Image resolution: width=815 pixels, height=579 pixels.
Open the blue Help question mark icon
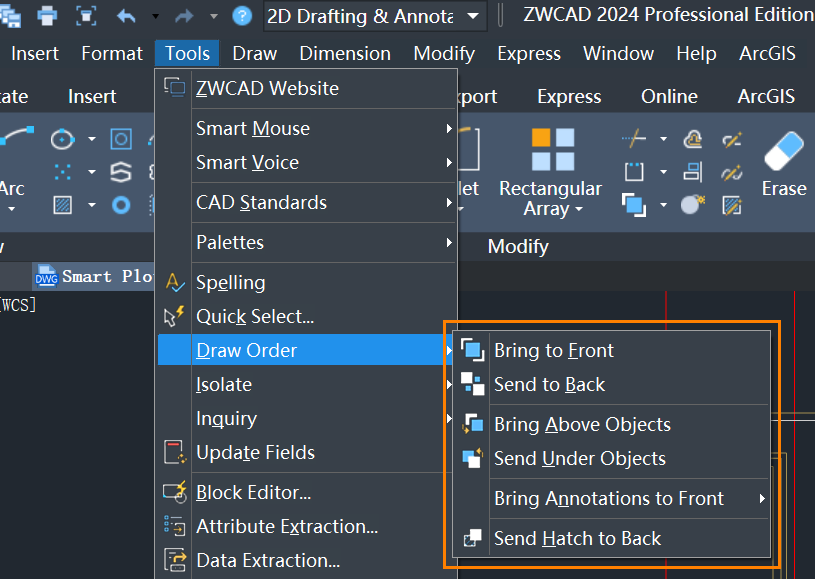tap(242, 16)
